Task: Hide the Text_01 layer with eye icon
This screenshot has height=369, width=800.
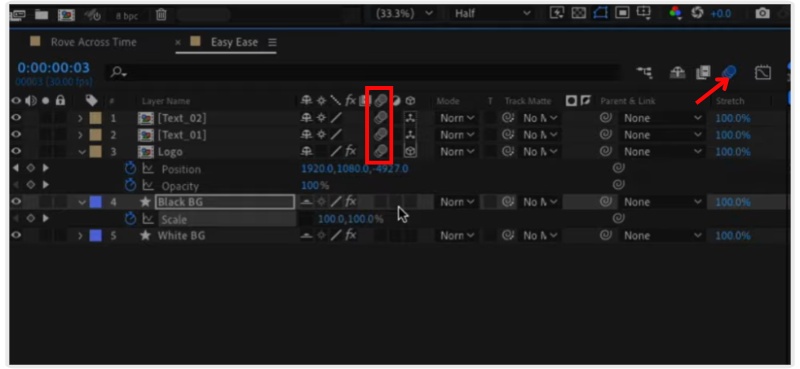Action: 16,135
